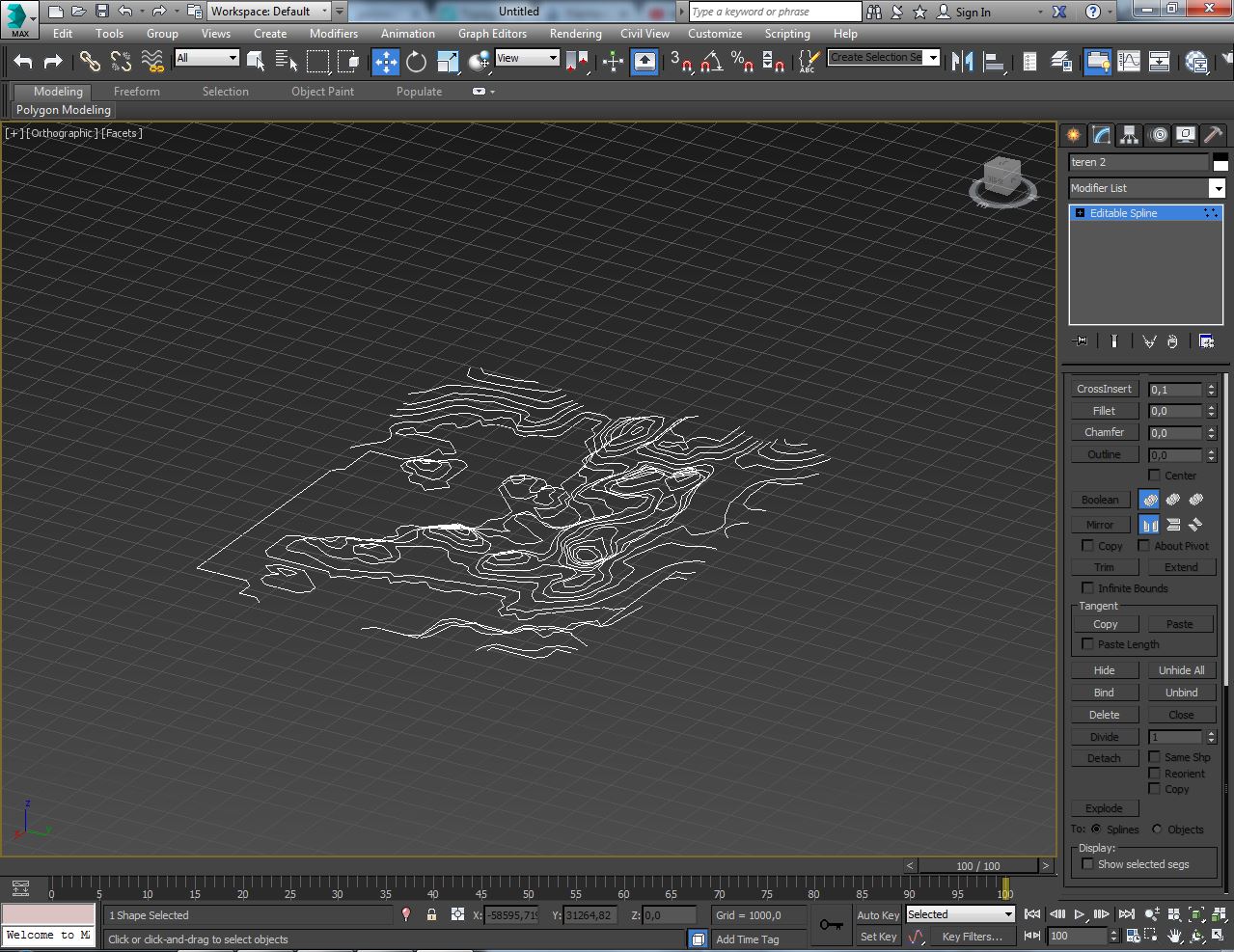Open the Curve Editor icon
Image resolution: width=1234 pixels, height=952 pixels.
1129,62
